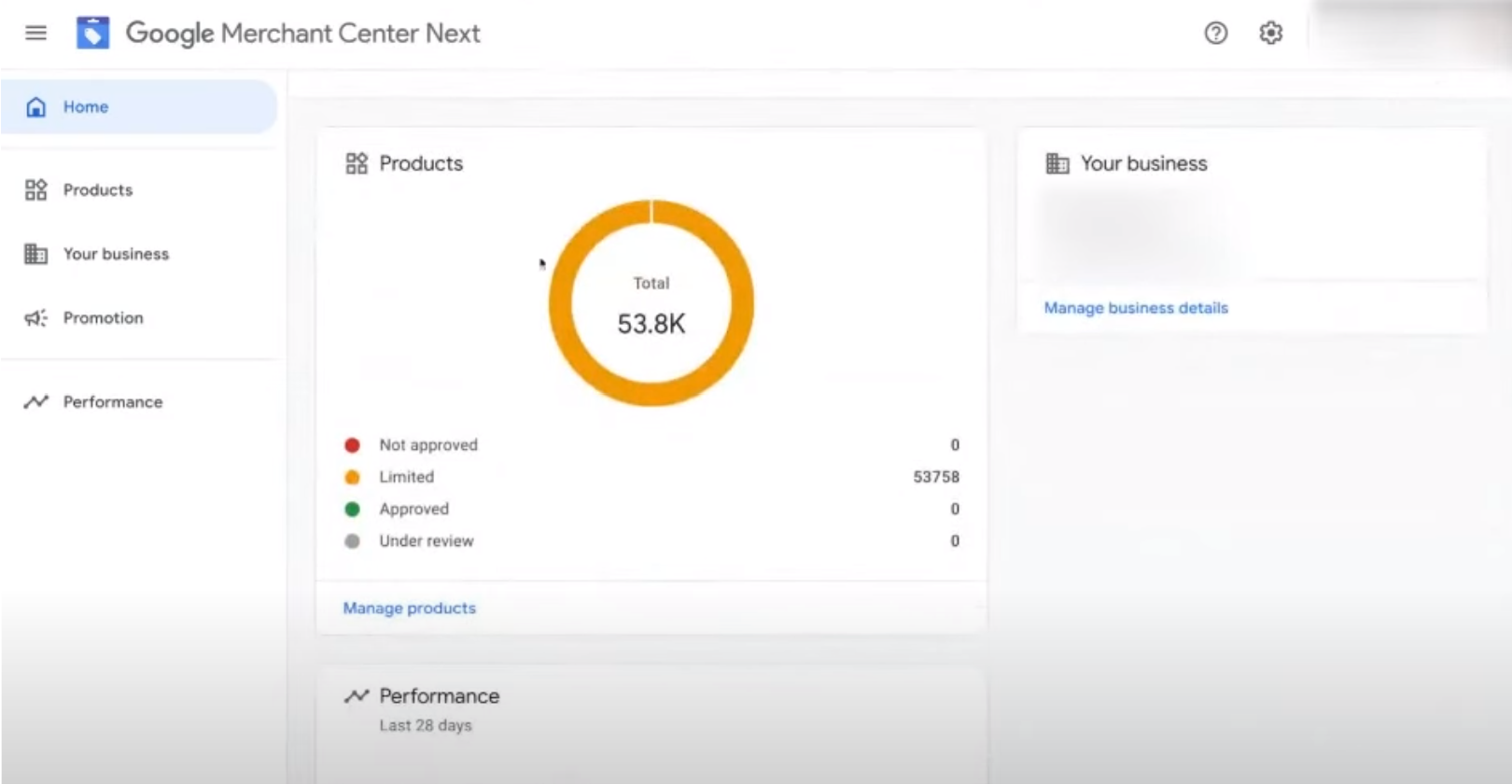Viewport: 1512px width, 784px height.
Task: Click the Your business card heading text
Action: point(1144,164)
